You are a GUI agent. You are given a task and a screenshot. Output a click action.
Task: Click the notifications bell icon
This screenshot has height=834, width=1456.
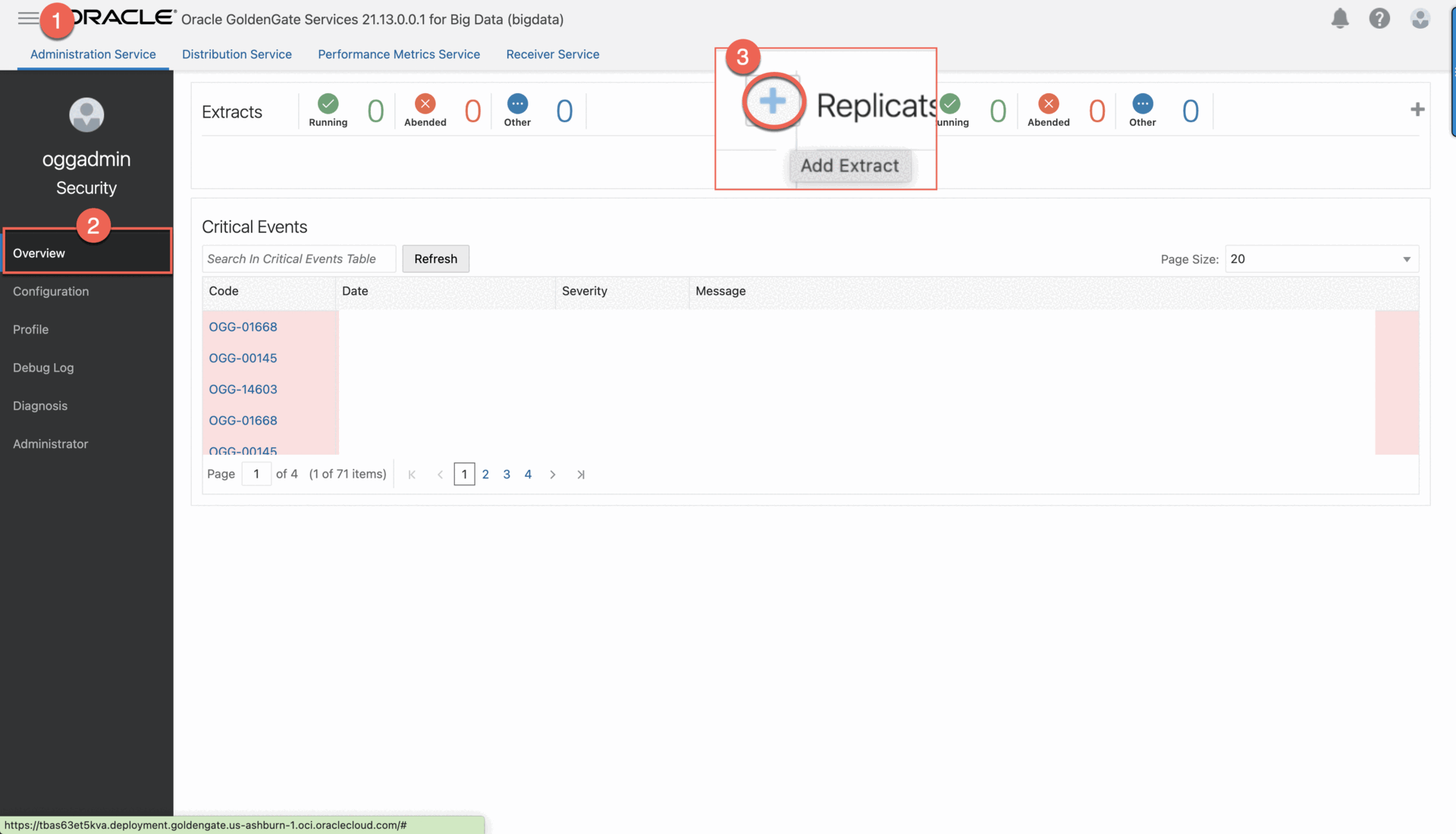(1340, 18)
